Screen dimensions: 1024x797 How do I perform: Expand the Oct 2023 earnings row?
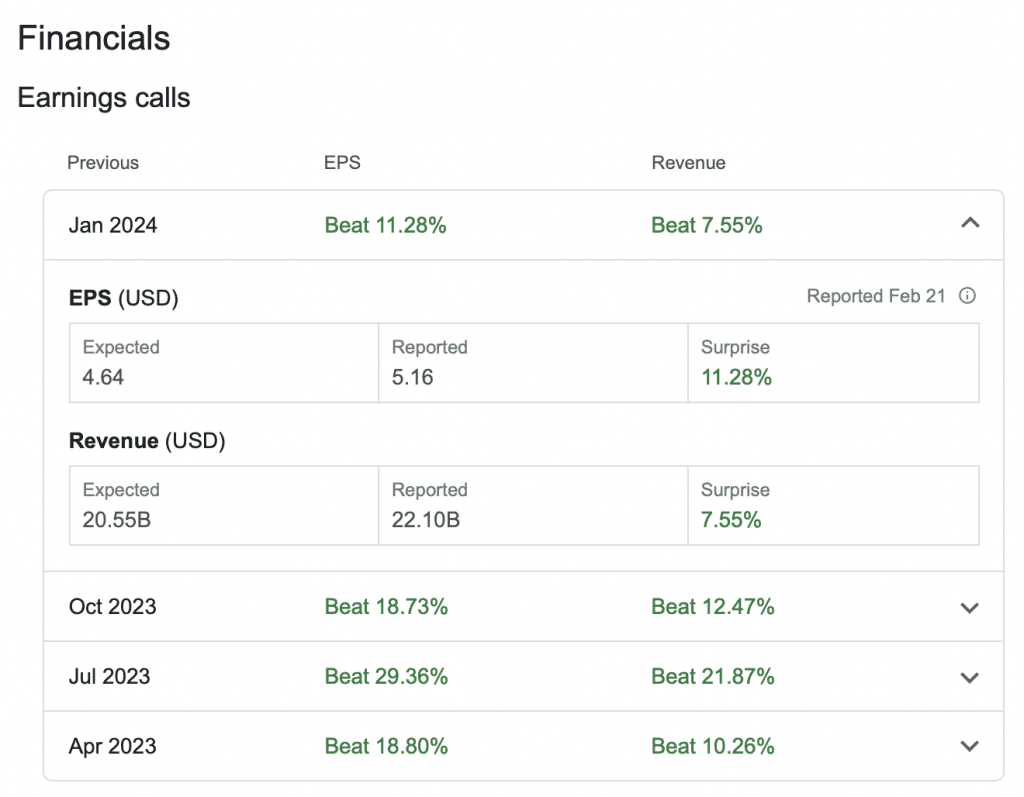point(968,607)
